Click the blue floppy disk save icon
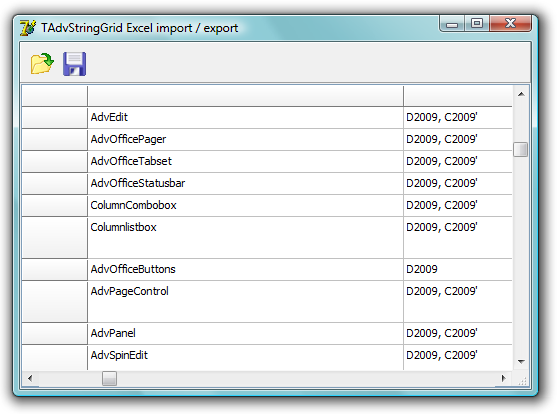 click(x=75, y=64)
